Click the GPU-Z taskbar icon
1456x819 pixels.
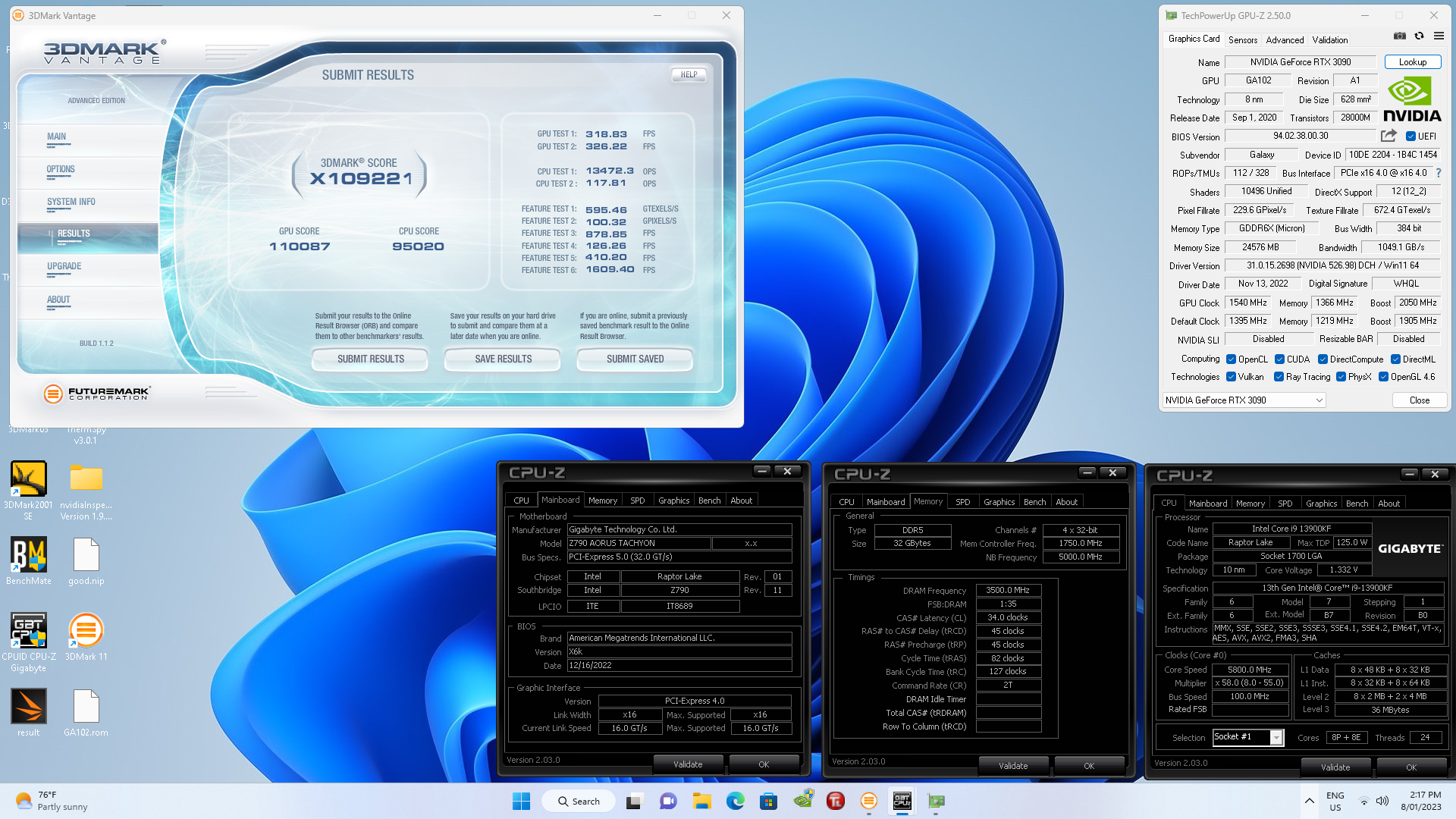(936, 801)
